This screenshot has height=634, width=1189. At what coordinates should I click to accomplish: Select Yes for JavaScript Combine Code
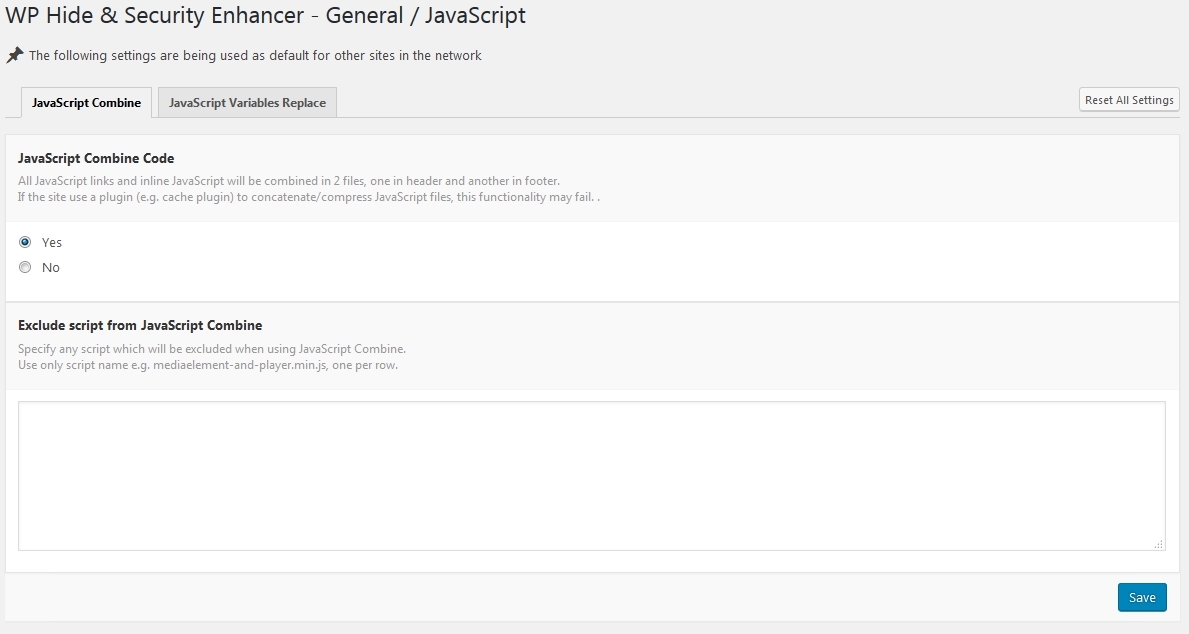[x=25, y=242]
